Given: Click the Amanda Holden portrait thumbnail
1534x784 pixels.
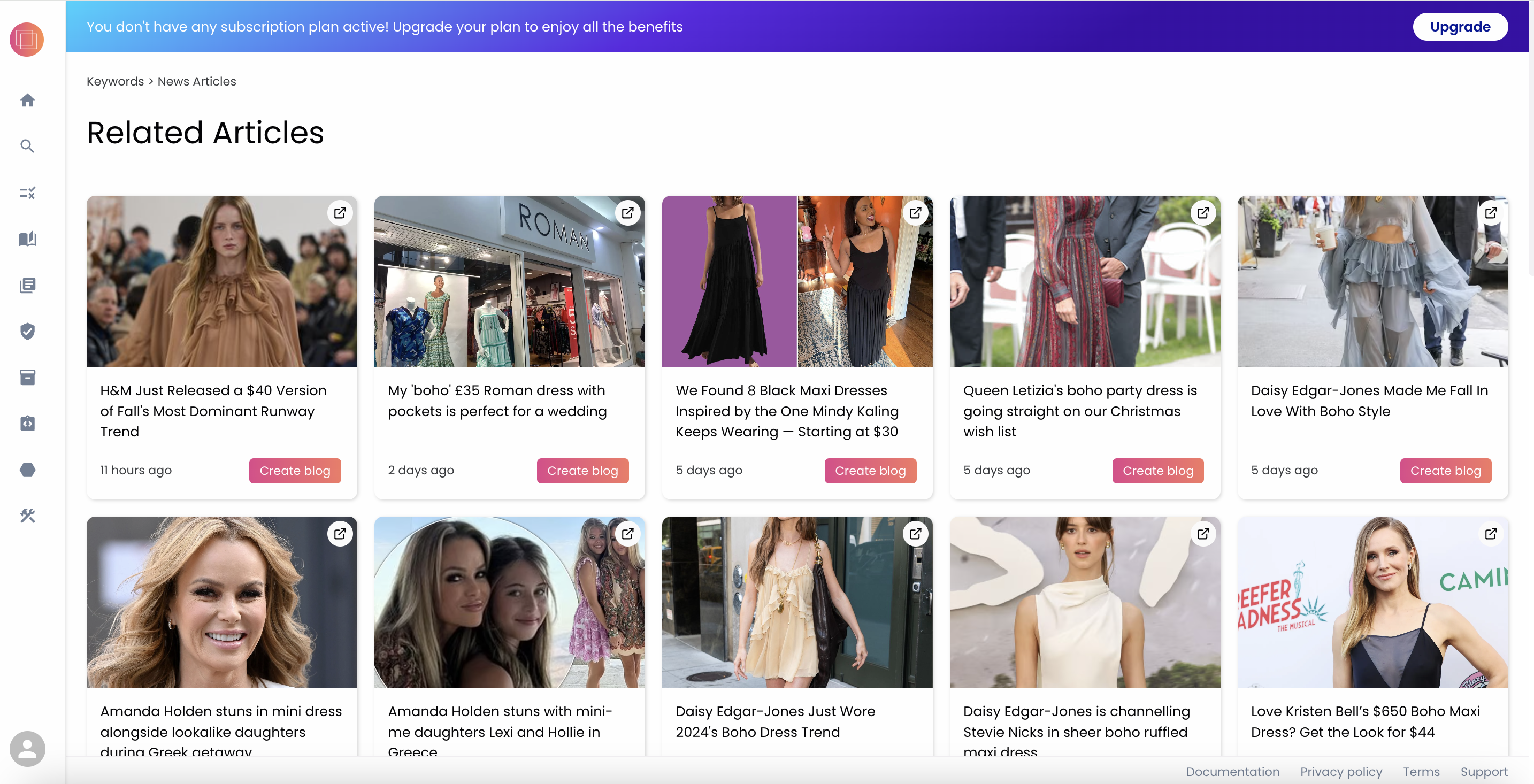Looking at the screenshot, I should coord(221,601).
